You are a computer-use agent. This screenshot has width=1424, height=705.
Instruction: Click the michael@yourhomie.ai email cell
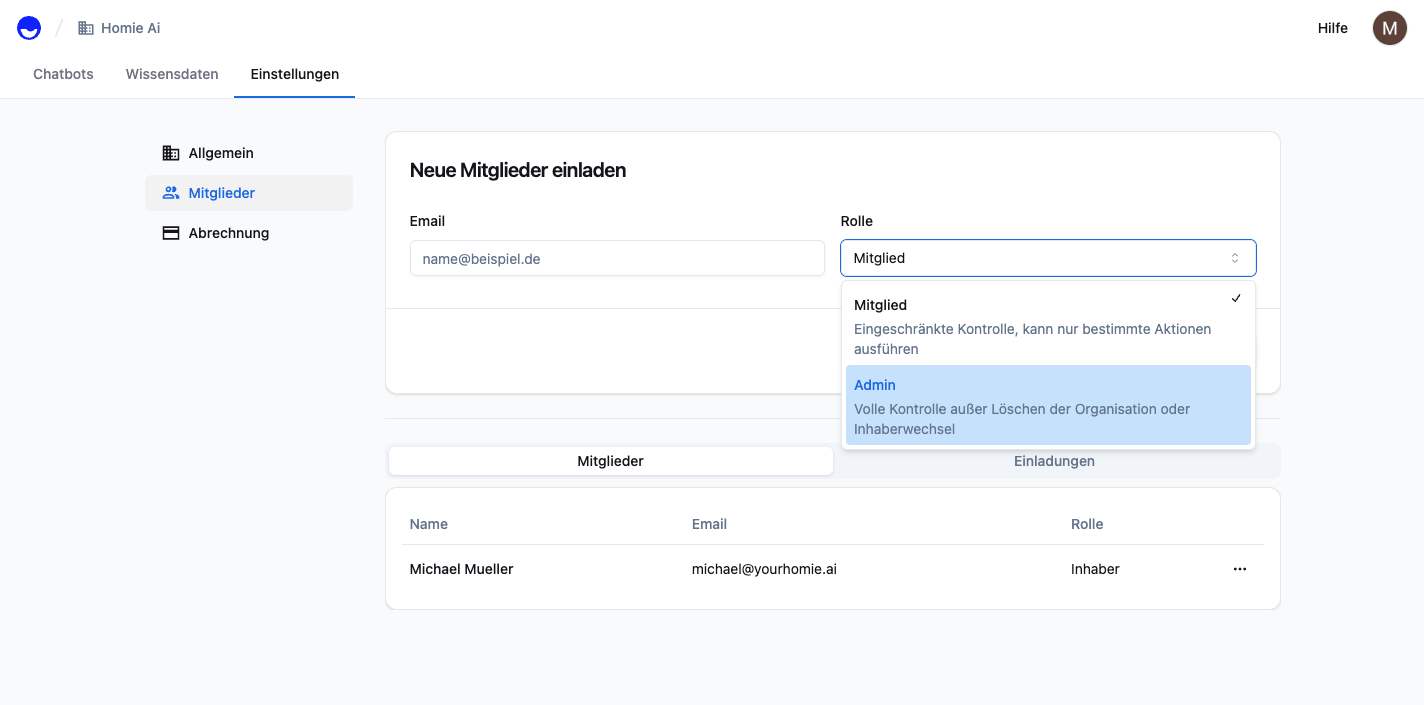click(764, 569)
